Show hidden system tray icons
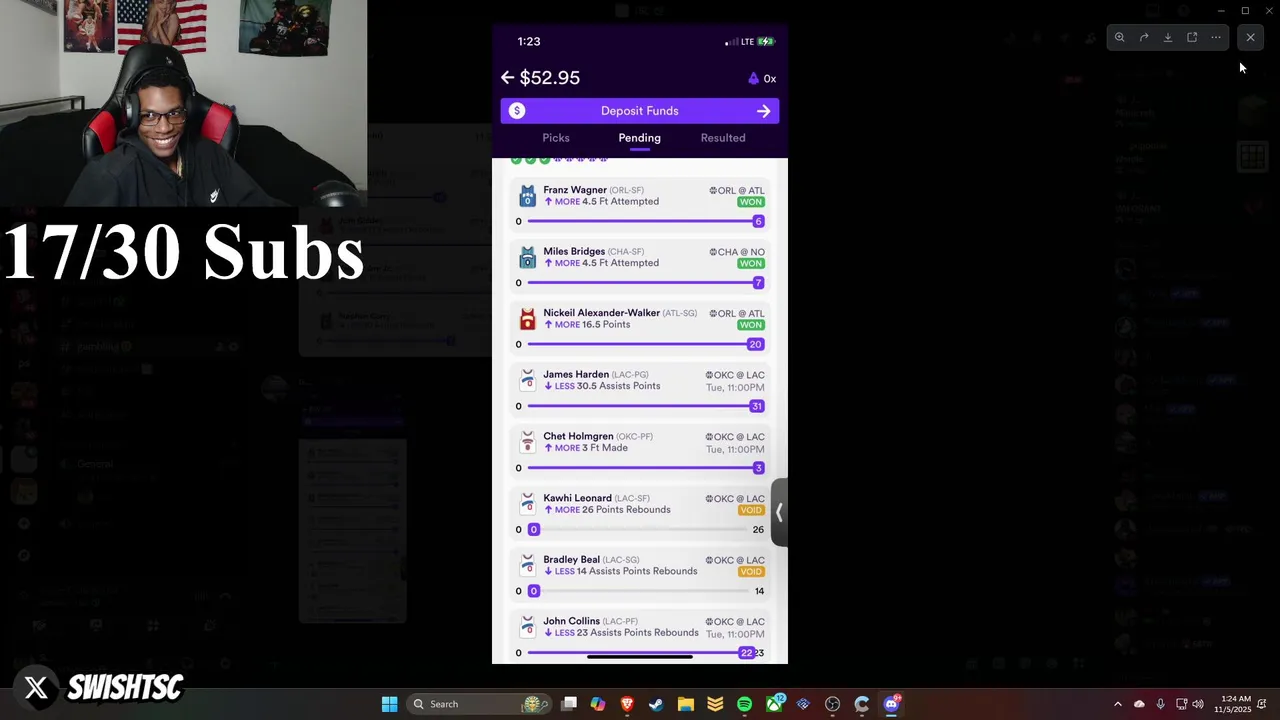 [1118, 704]
